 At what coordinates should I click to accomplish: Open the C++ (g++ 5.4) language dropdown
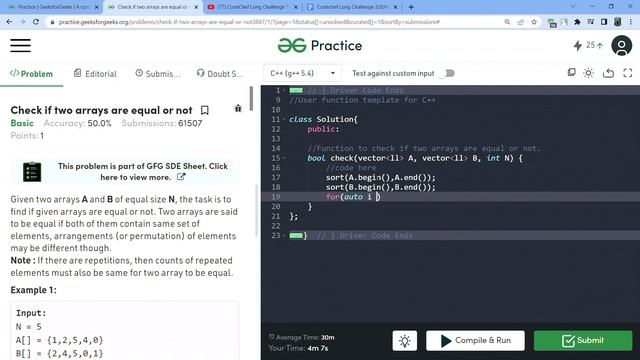(302, 73)
